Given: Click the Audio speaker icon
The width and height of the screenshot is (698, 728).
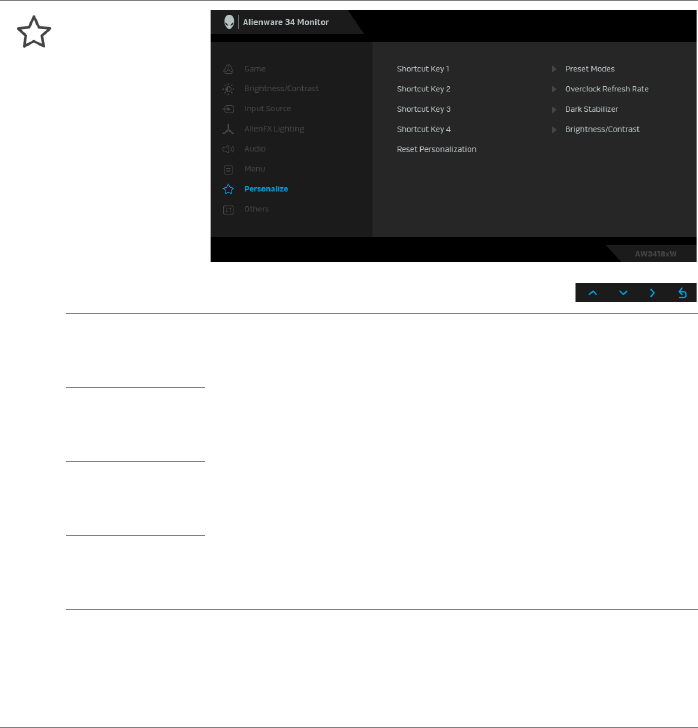Looking at the screenshot, I should [228, 149].
